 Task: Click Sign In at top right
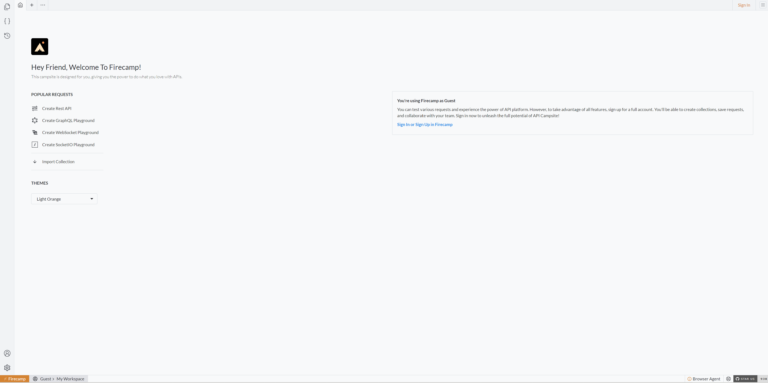pos(744,5)
